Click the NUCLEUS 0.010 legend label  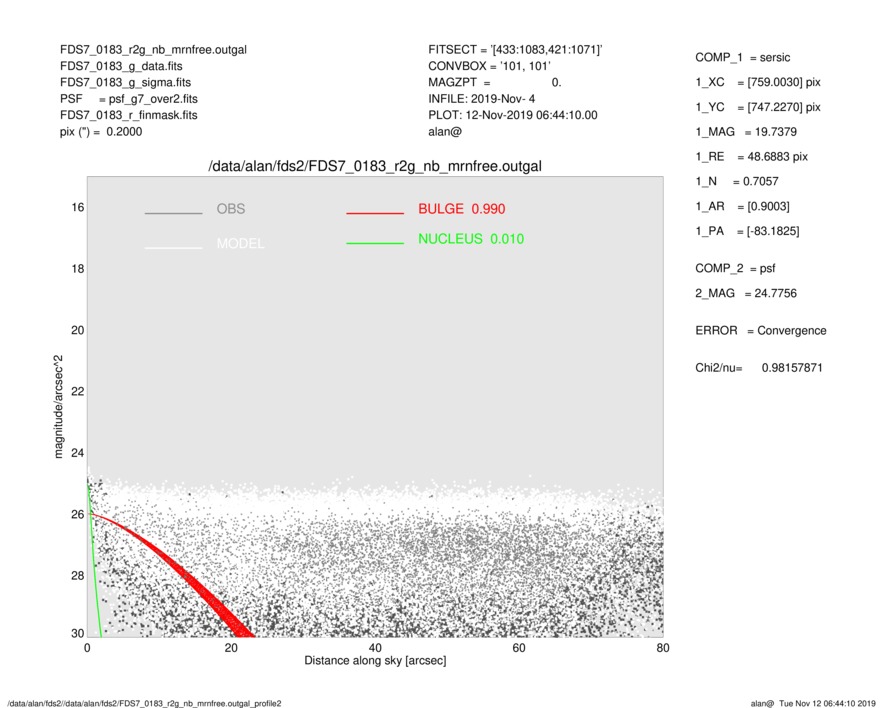[x=471, y=239]
